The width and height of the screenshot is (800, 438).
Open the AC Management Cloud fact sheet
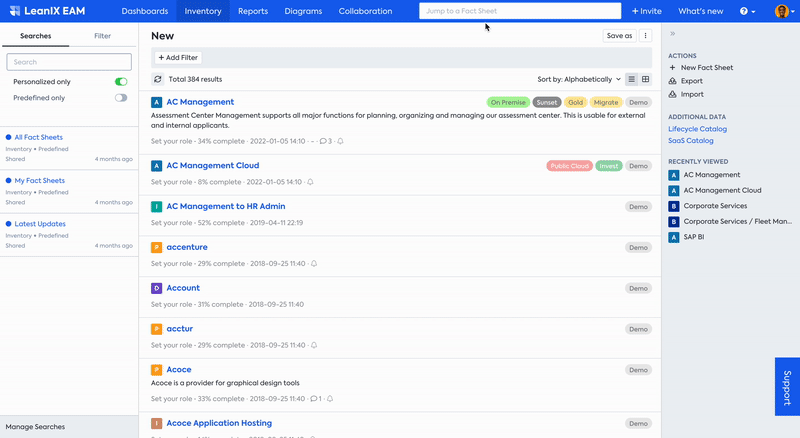tap(213, 165)
